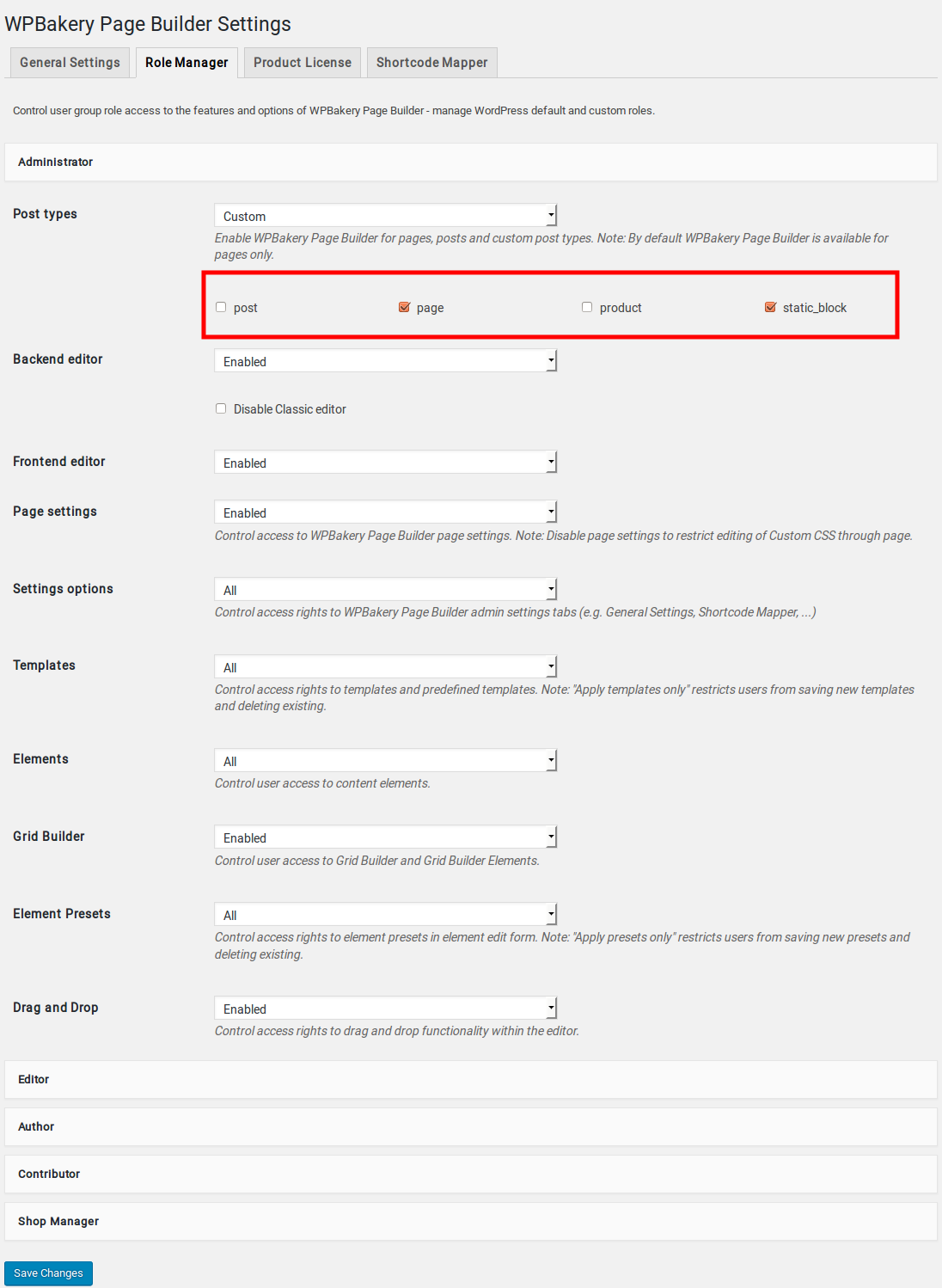Click the Page settings label
This screenshot has height=1288, width=942.
click(55, 512)
